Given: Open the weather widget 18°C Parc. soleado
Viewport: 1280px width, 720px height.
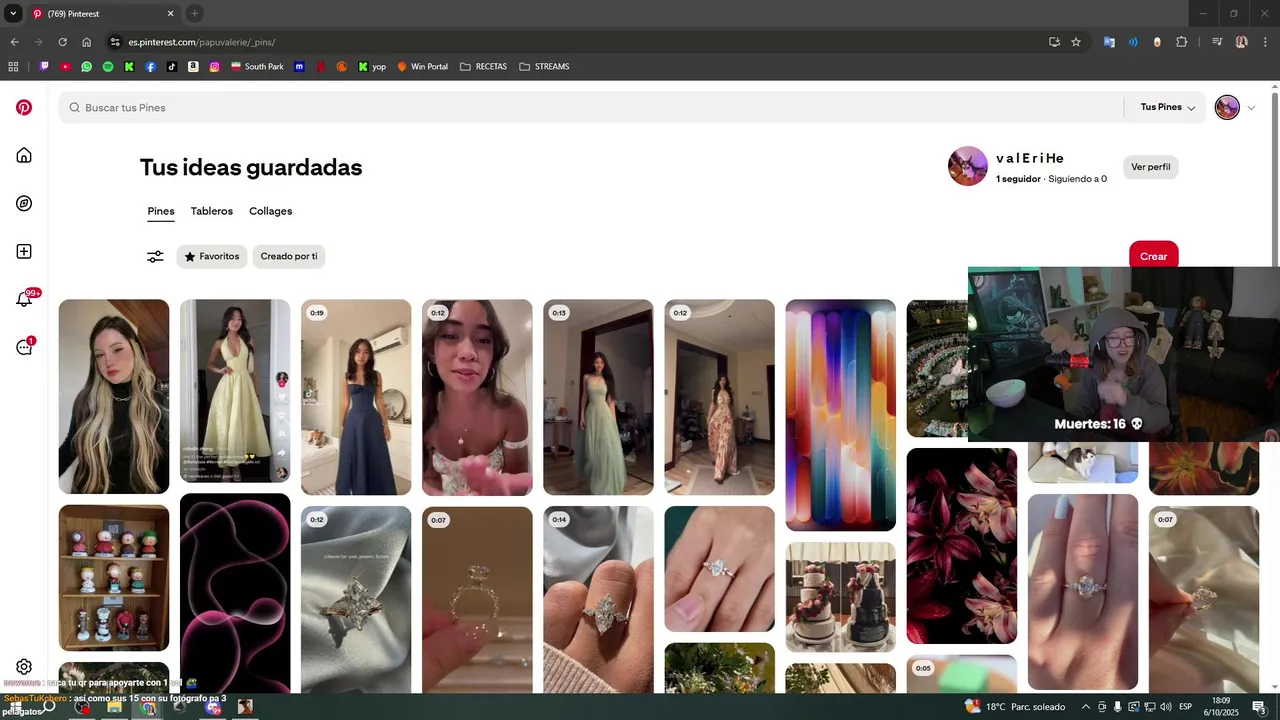Looking at the screenshot, I should [x=1016, y=707].
